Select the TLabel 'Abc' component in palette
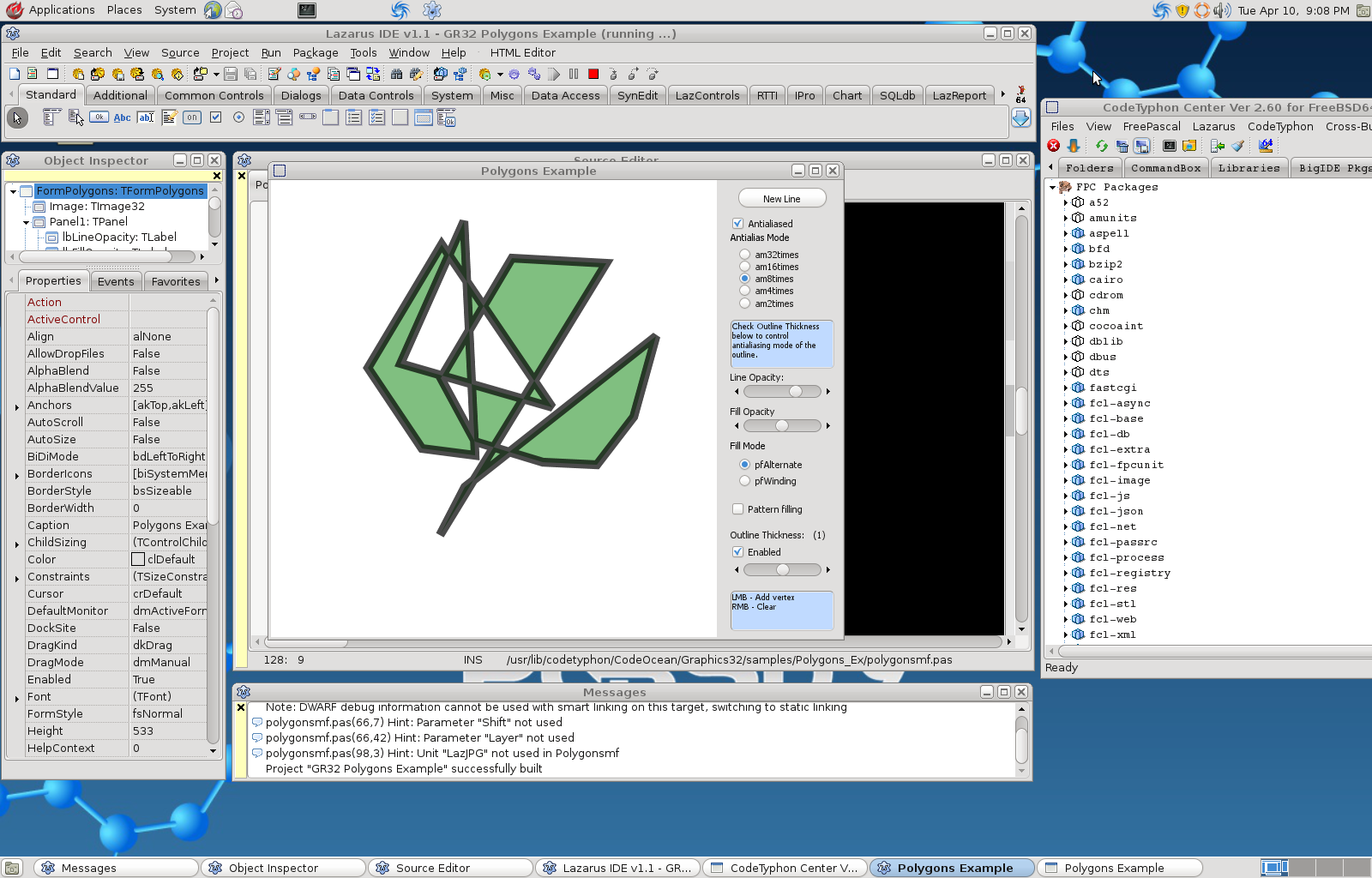The image size is (1372, 878). coord(122,117)
